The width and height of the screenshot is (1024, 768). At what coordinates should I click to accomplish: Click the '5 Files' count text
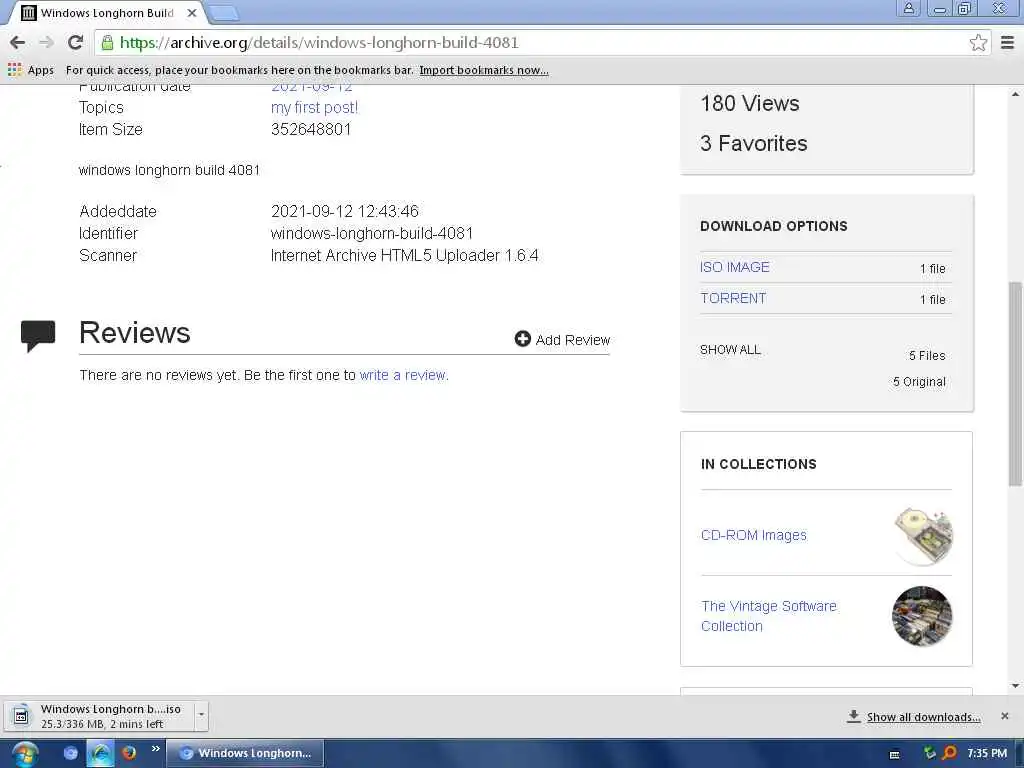927,355
